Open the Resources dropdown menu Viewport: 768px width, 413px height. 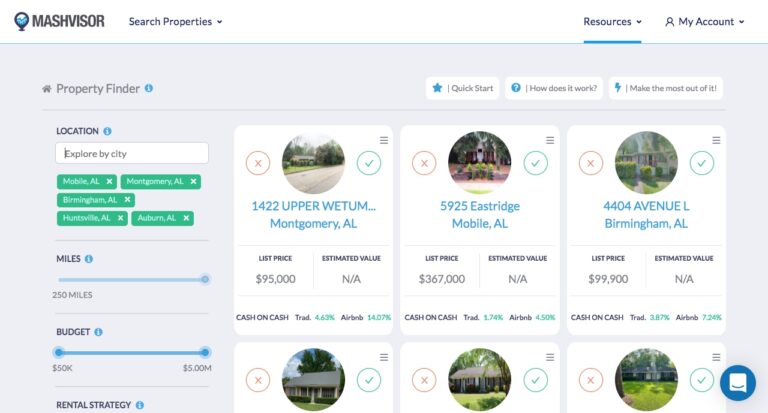(x=612, y=21)
